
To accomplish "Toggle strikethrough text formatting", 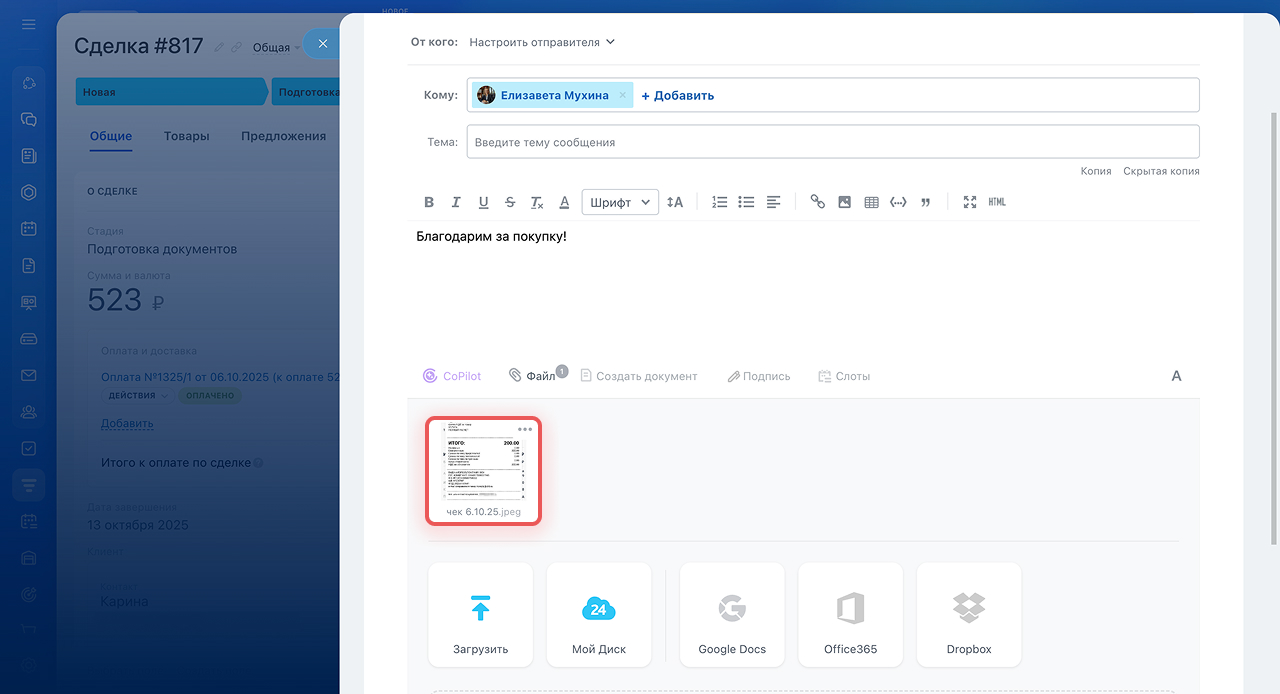I will (x=510, y=202).
